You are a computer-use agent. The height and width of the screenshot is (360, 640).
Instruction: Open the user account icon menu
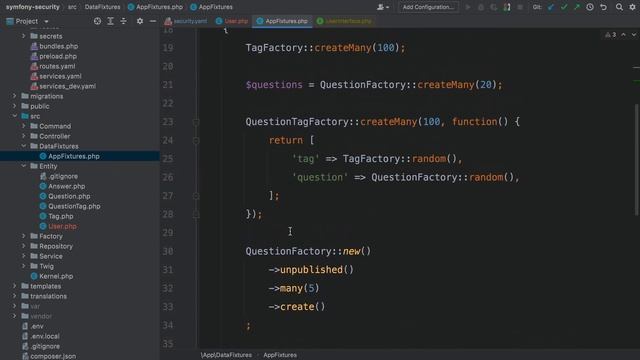tap(382, 7)
